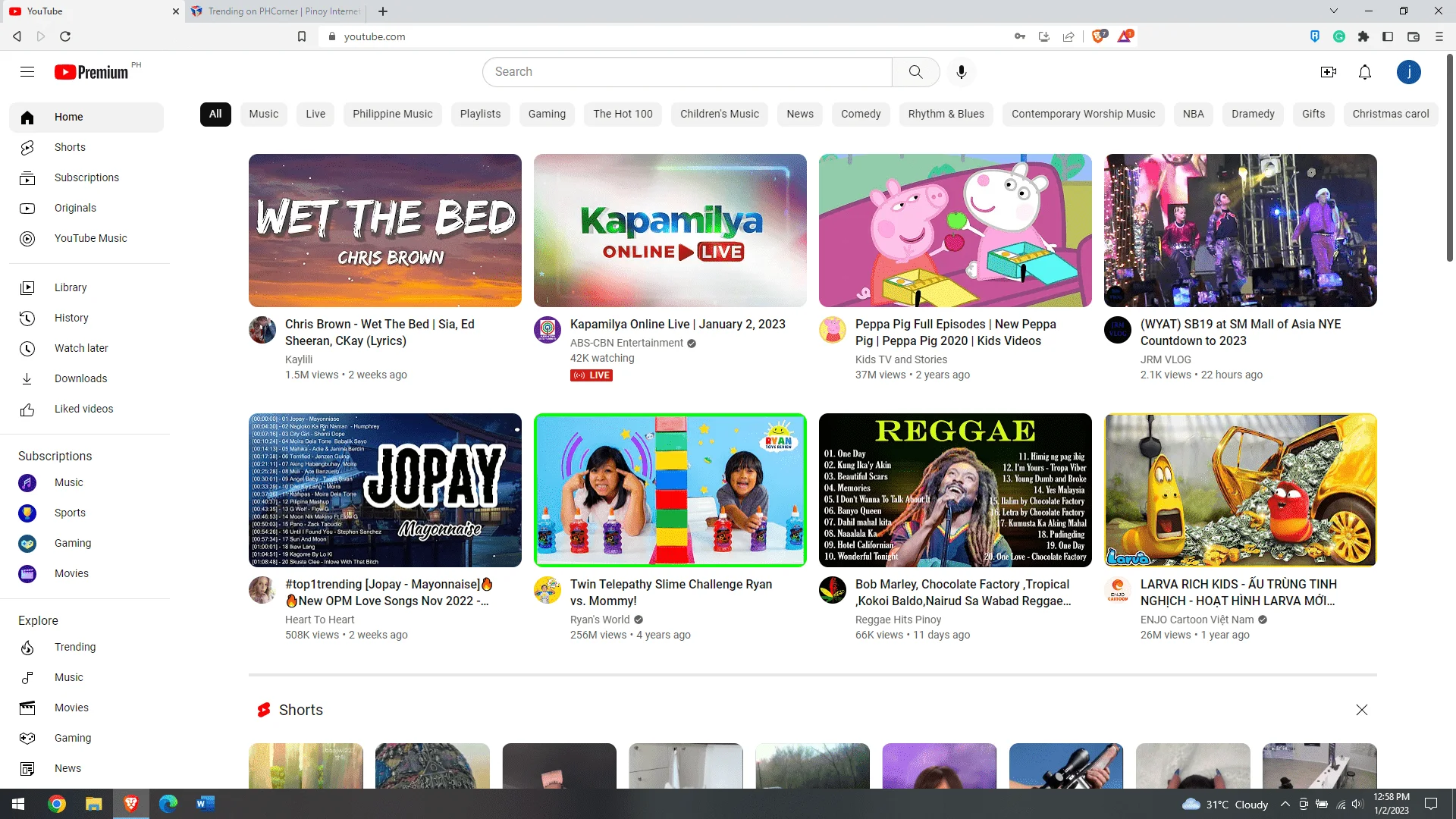Screen dimensions: 1456x819
Task: Select The Hot 100 chip
Action: coord(623,115)
